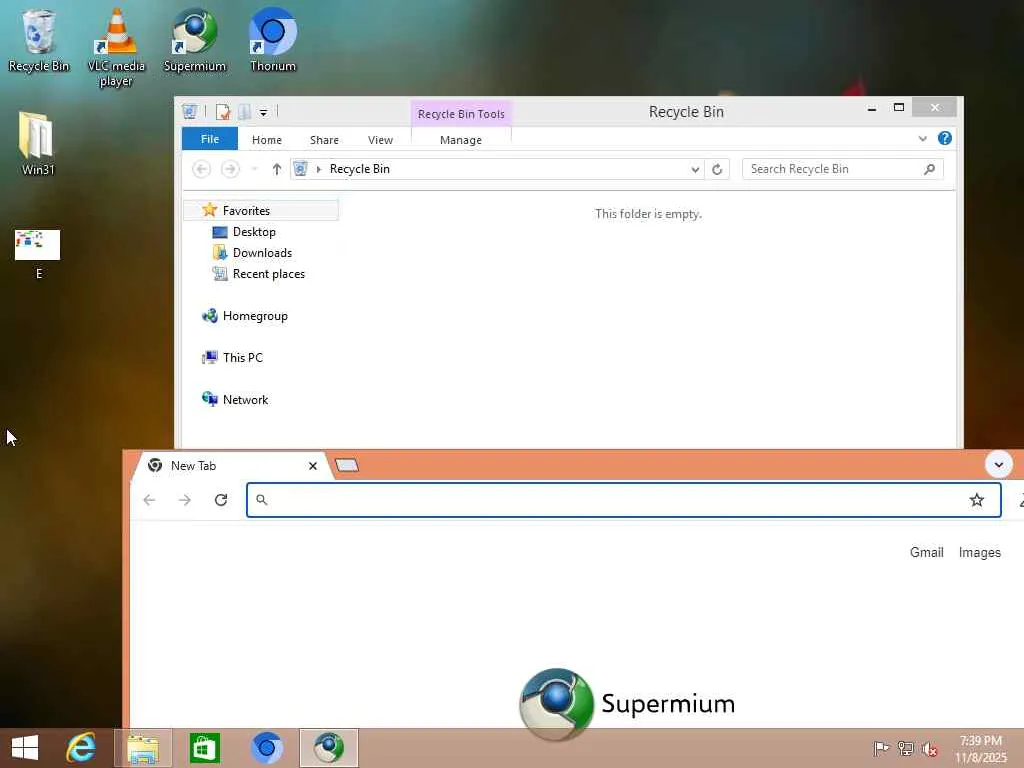Viewport: 1024px width, 768px height.
Task: Open the File tab in Recycle Bin
Action: 210,139
